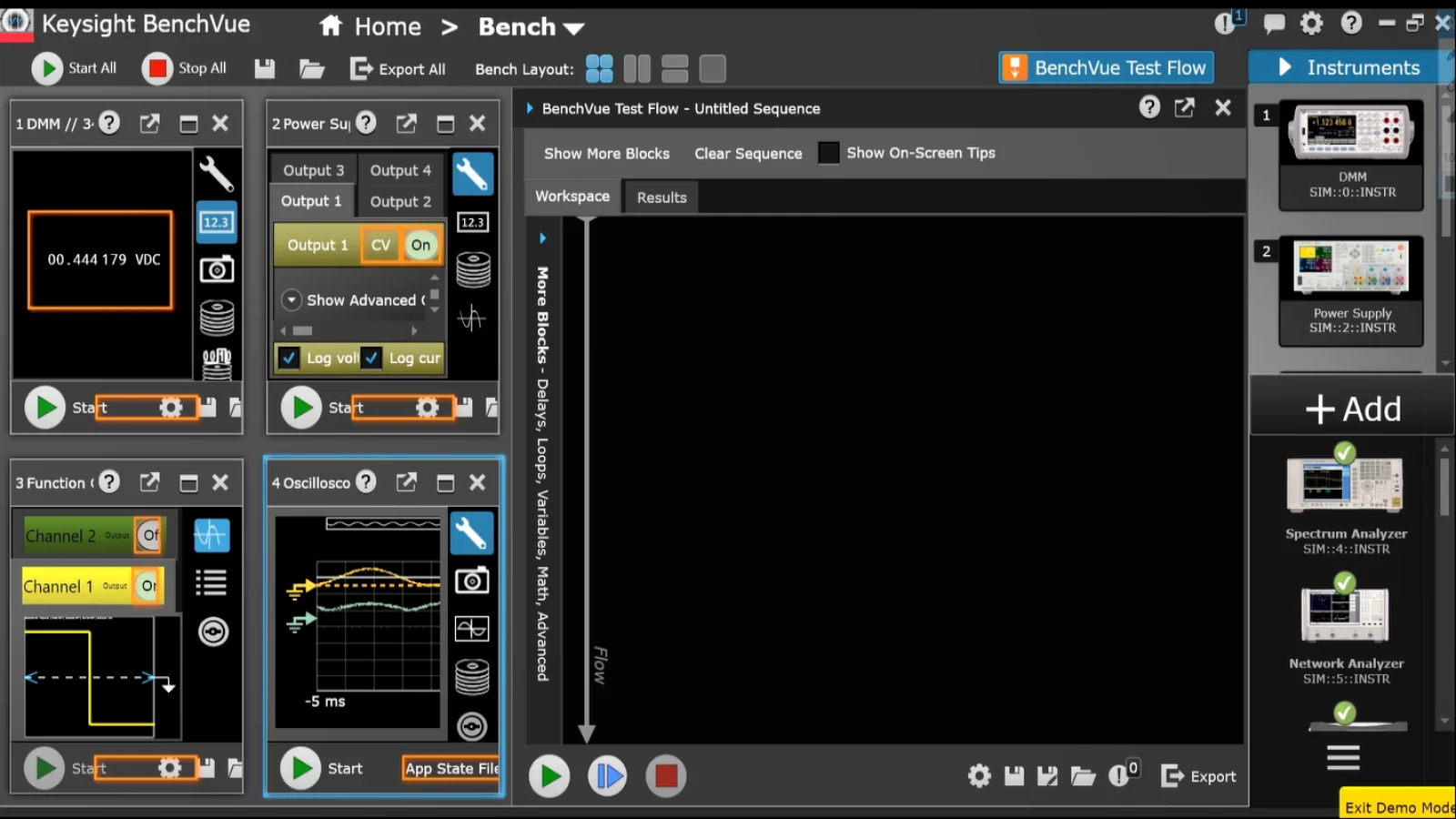Select the Output 4 tab
The width and height of the screenshot is (1456, 819).
pyautogui.click(x=400, y=170)
